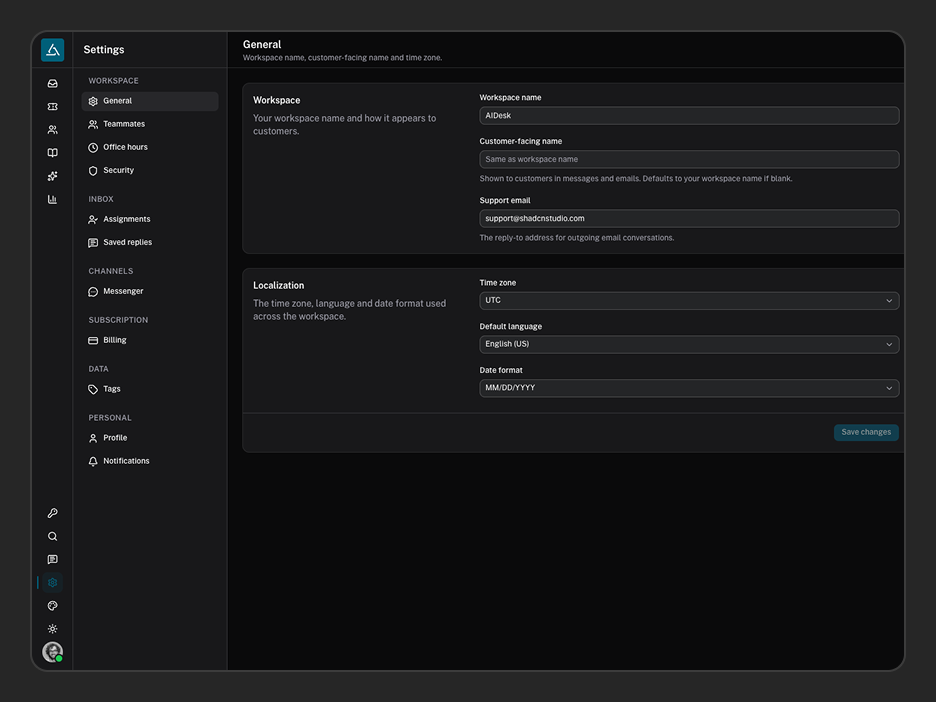The image size is (936, 702).
Task: Open the Saved replies page
Action: [x=150, y=242]
